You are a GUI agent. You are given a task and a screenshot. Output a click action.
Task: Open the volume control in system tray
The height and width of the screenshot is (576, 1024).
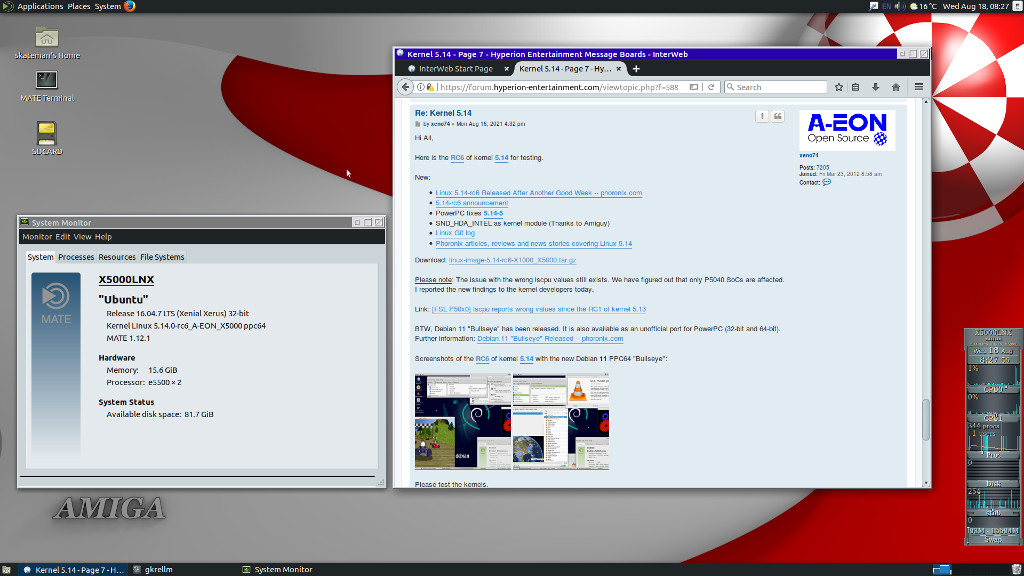point(900,7)
